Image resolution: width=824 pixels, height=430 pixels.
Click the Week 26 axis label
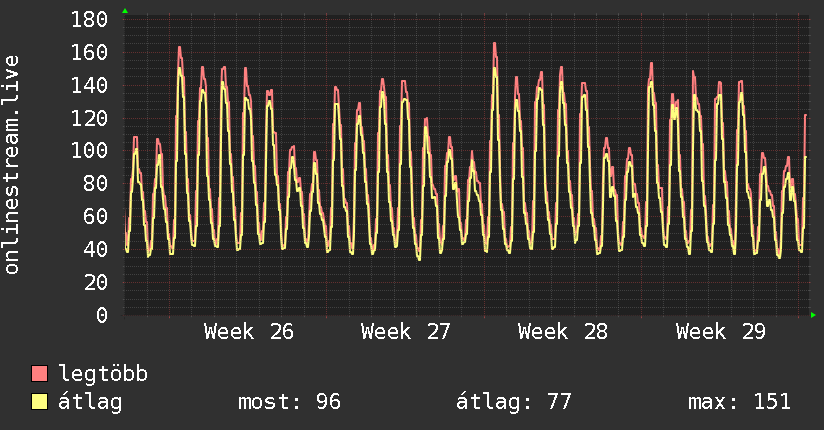(x=249, y=332)
